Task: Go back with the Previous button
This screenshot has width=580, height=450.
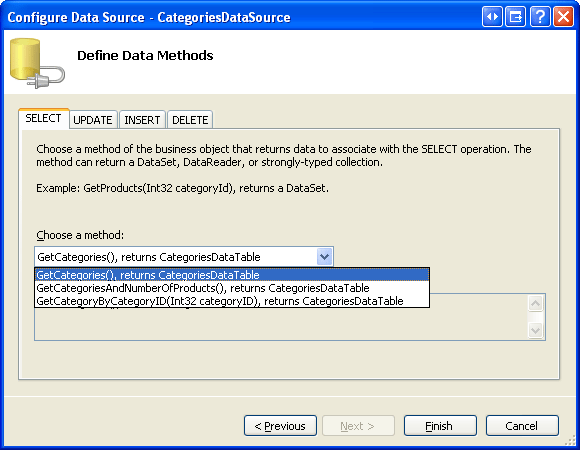Action: [280, 426]
